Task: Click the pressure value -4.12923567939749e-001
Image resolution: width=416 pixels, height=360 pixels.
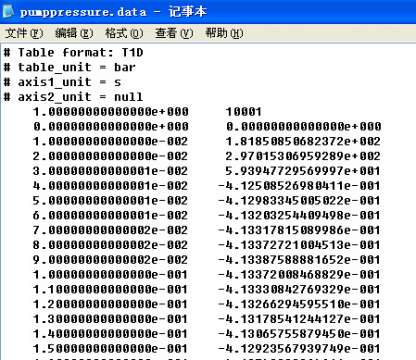Action: [x=299, y=348]
